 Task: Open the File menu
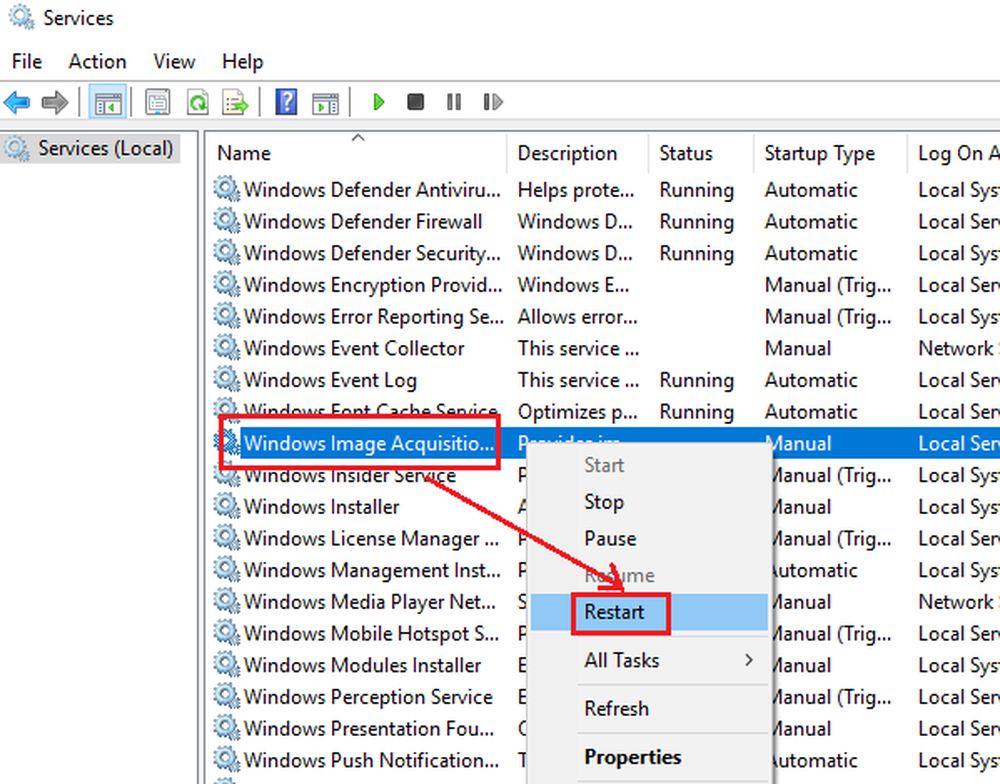pyautogui.click(x=27, y=61)
